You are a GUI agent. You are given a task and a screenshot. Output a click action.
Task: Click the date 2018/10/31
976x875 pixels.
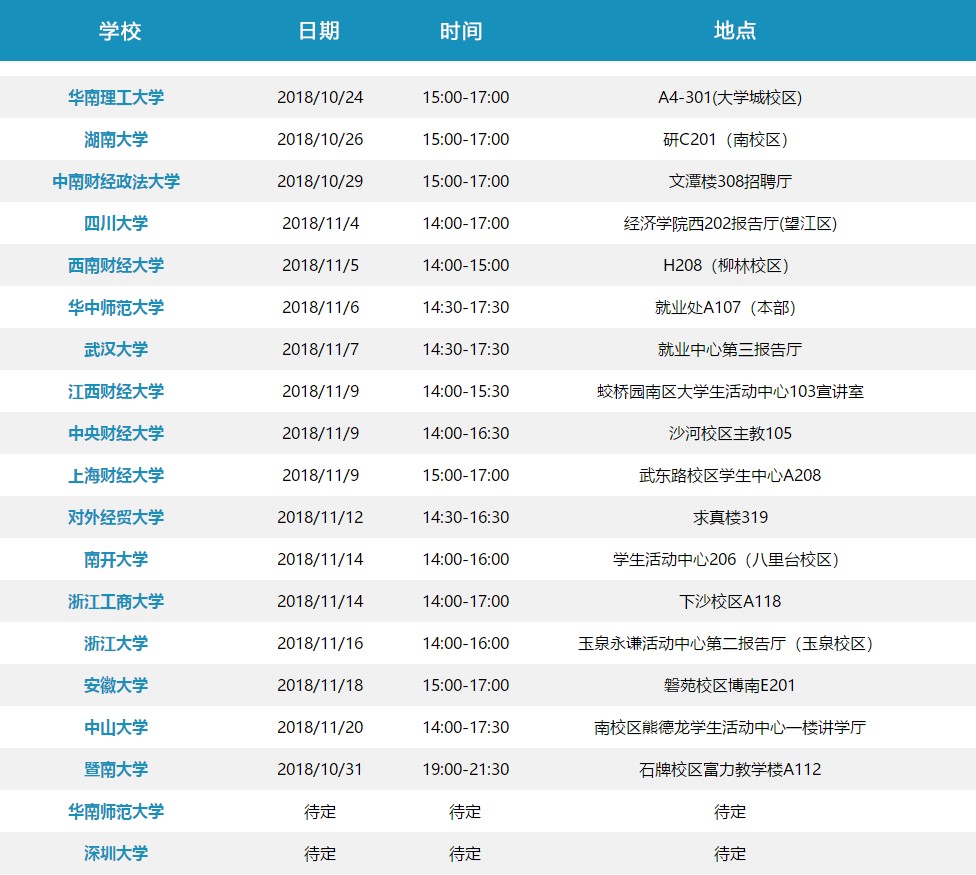coord(320,770)
